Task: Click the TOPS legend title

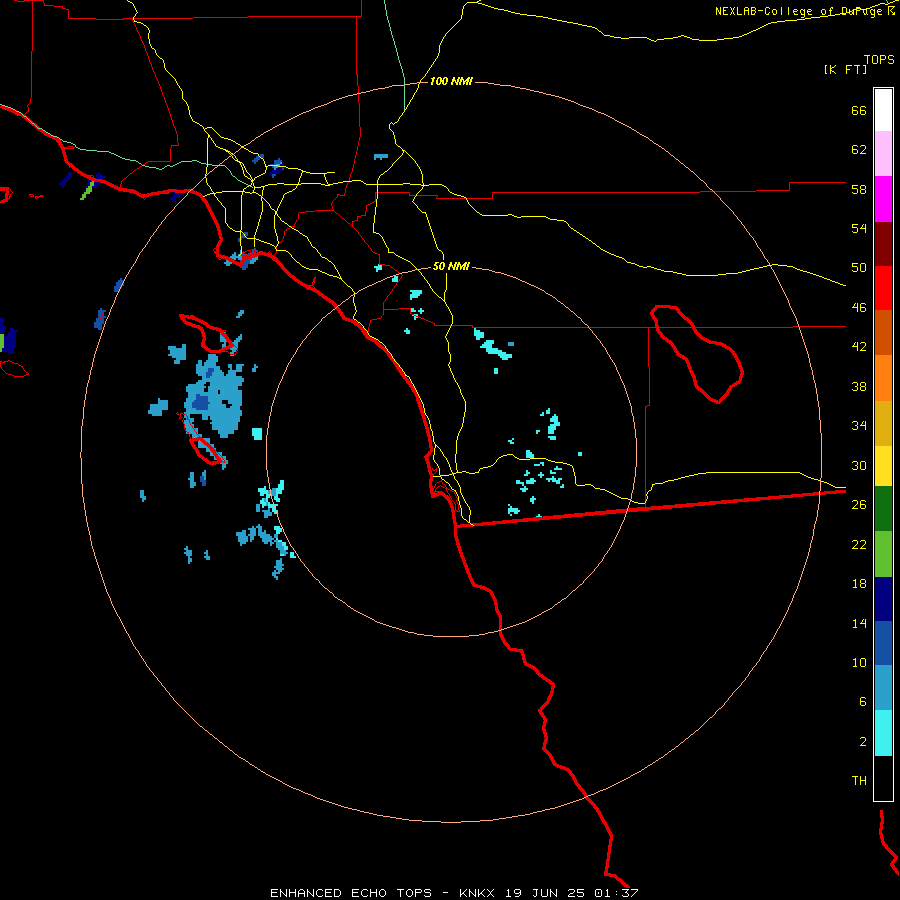Action: point(879,59)
